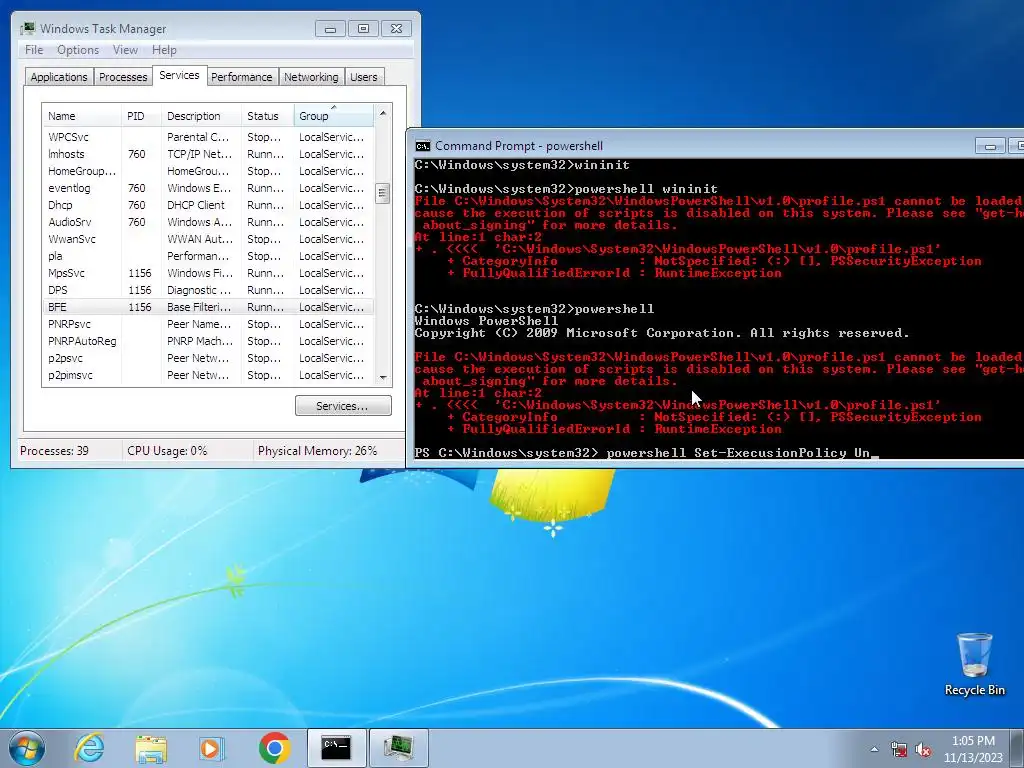Open the Windows Start menu orb
Viewport: 1024px width, 768px height.
(x=27, y=748)
